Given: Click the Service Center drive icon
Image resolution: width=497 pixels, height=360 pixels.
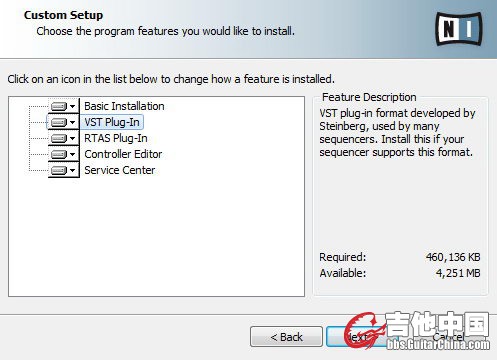Looking at the screenshot, I should 59,170.
